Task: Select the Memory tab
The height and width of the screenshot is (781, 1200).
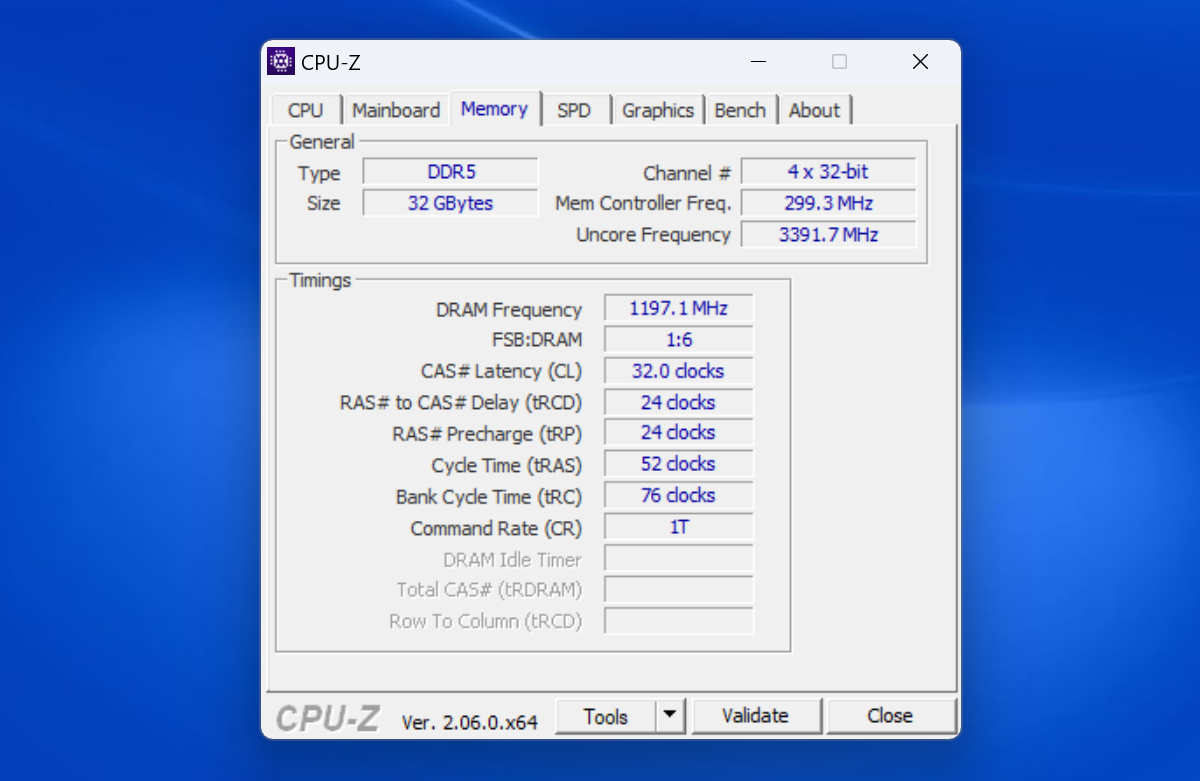Action: 495,108
